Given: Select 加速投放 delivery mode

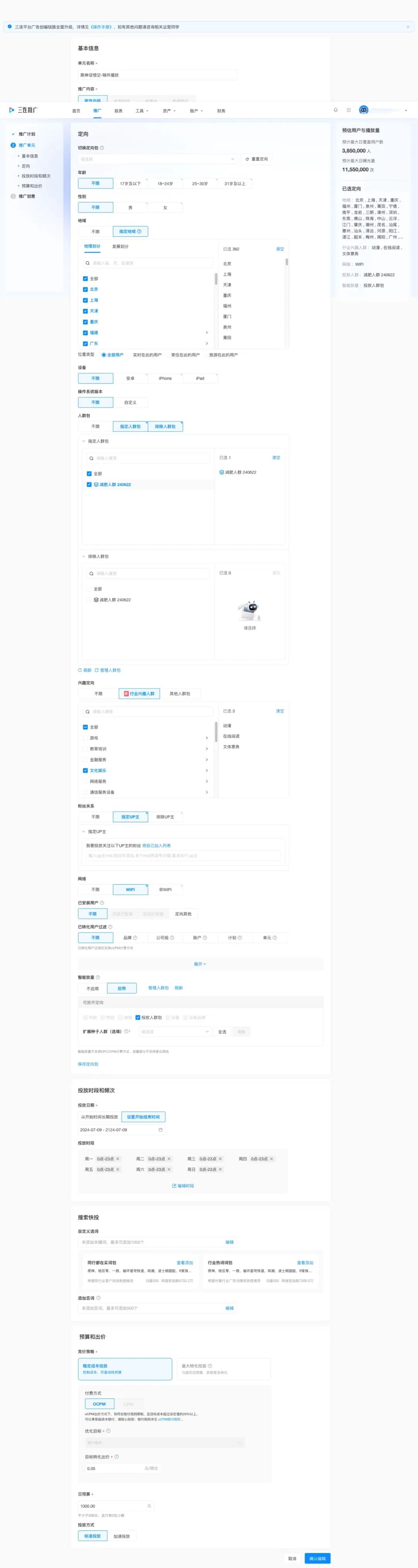Looking at the screenshot, I should (122, 1536).
